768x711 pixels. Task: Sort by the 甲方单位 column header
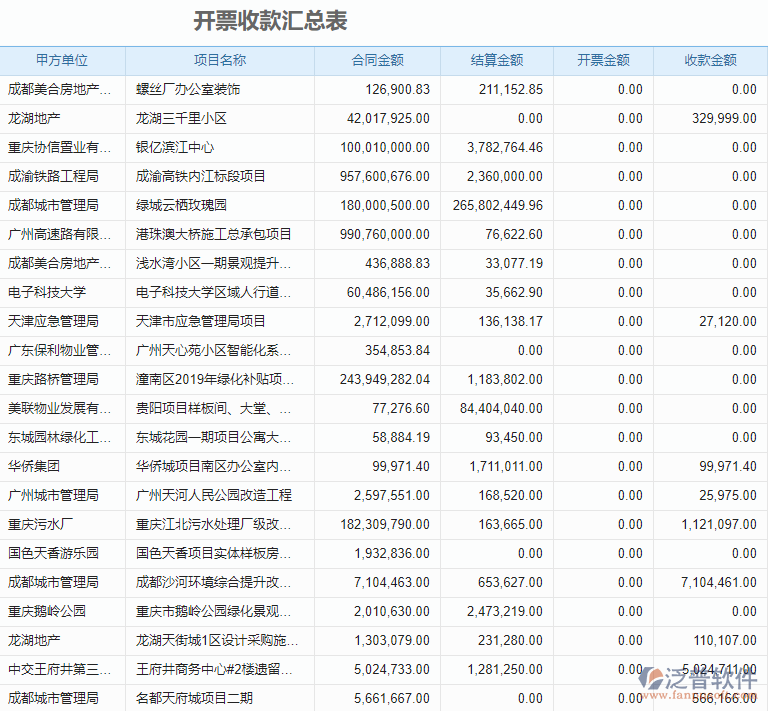click(62, 60)
